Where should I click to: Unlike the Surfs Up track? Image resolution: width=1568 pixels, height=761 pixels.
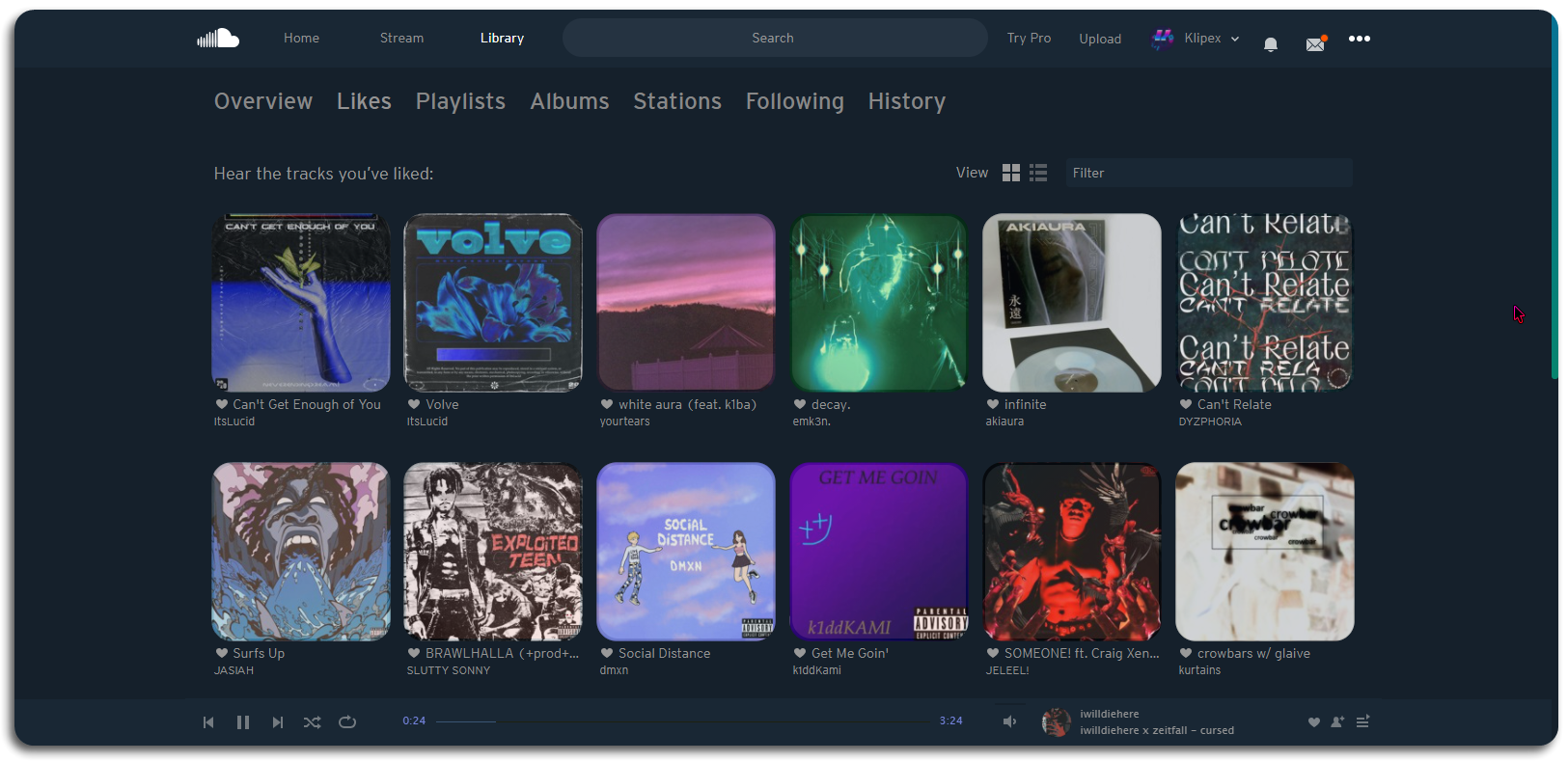point(222,653)
